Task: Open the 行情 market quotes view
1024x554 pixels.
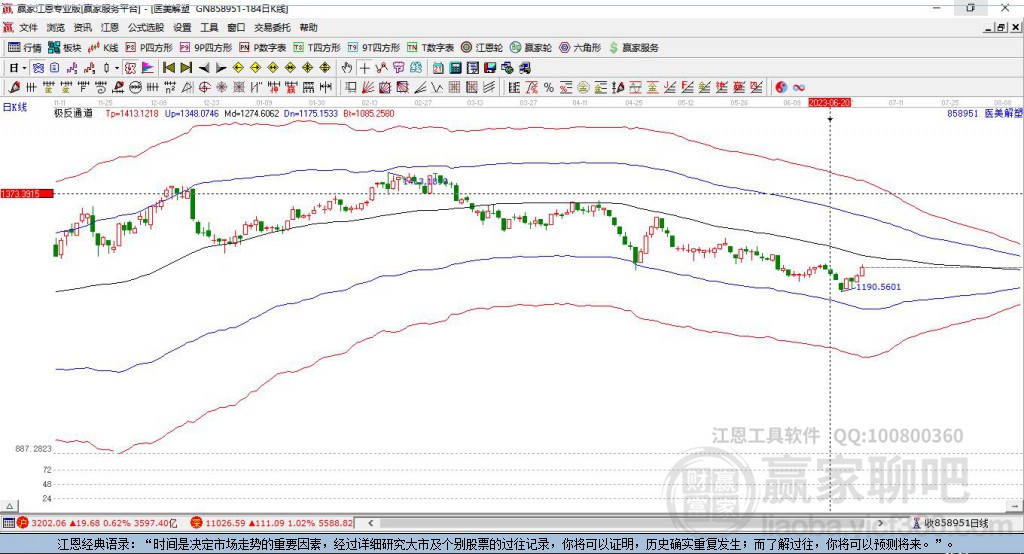Action: [24, 48]
